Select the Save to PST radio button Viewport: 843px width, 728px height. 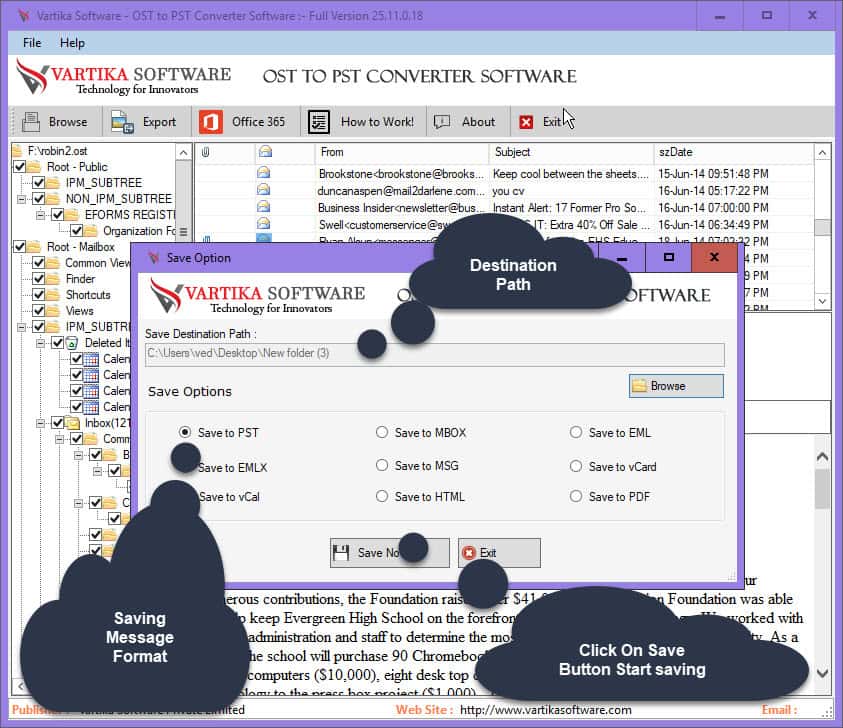(185, 432)
